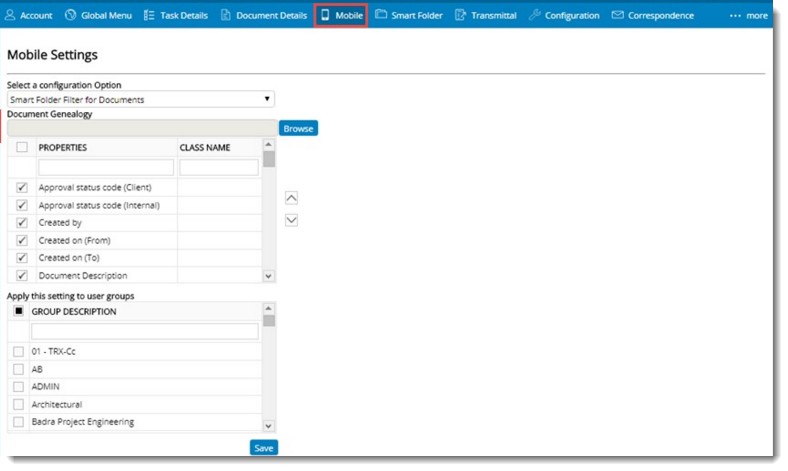The width and height of the screenshot is (788, 471).
Task: Move selected property up with arrow
Action: click(291, 198)
